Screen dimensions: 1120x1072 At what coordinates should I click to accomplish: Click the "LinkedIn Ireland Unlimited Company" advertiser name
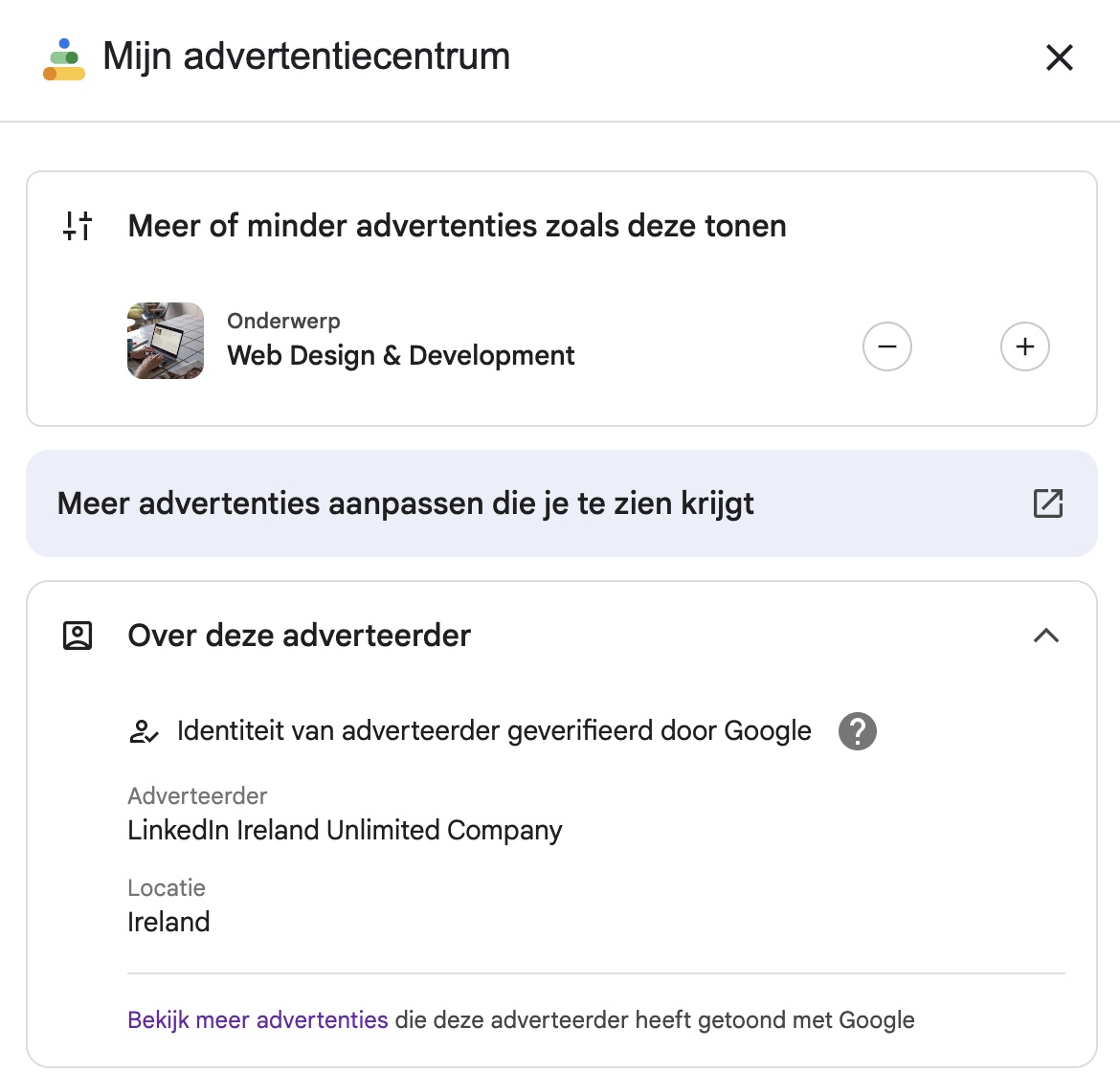coord(345,830)
